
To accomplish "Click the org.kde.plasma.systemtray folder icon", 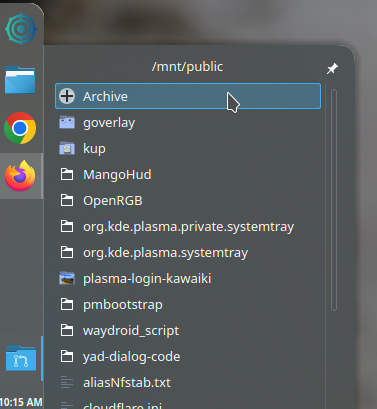I will pos(67,252).
